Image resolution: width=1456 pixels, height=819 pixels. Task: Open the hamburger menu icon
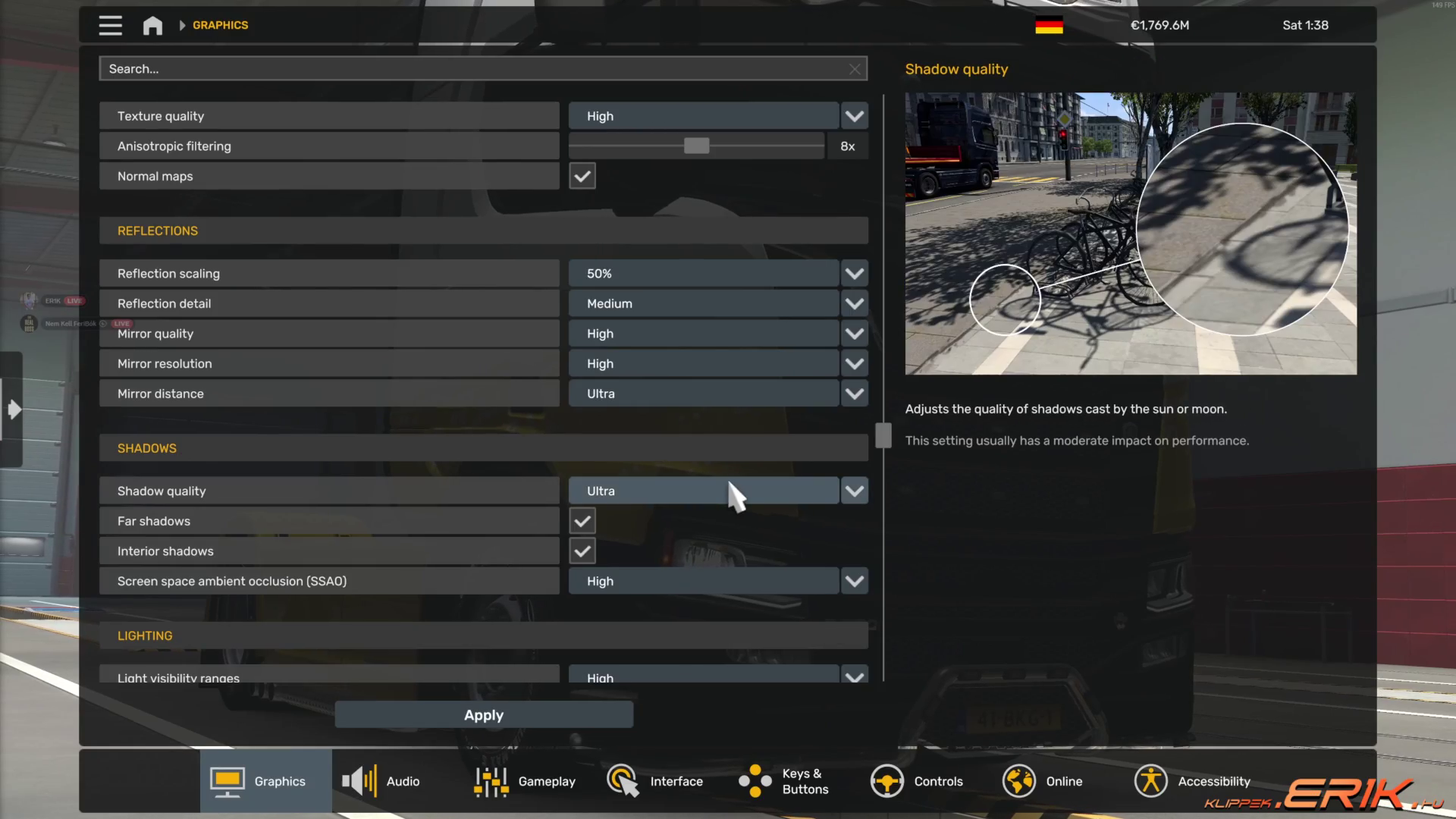point(110,25)
